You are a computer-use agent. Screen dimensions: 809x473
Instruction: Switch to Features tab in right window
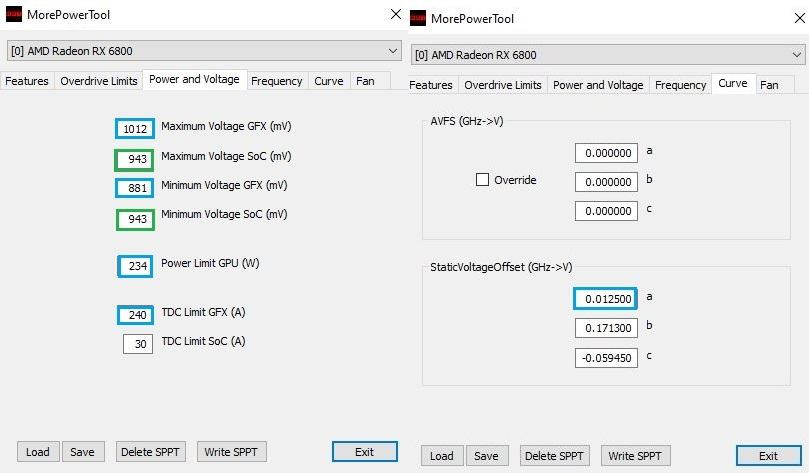click(431, 85)
